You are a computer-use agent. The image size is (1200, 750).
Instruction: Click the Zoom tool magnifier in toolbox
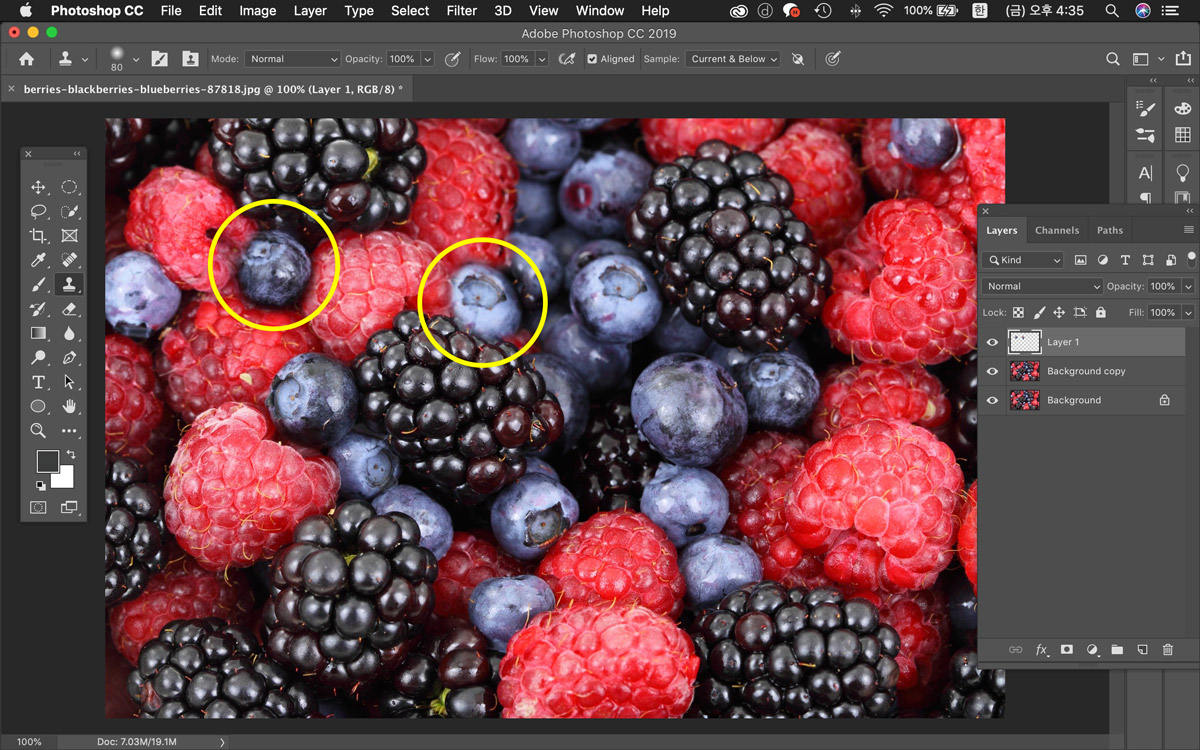(x=38, y=431)
